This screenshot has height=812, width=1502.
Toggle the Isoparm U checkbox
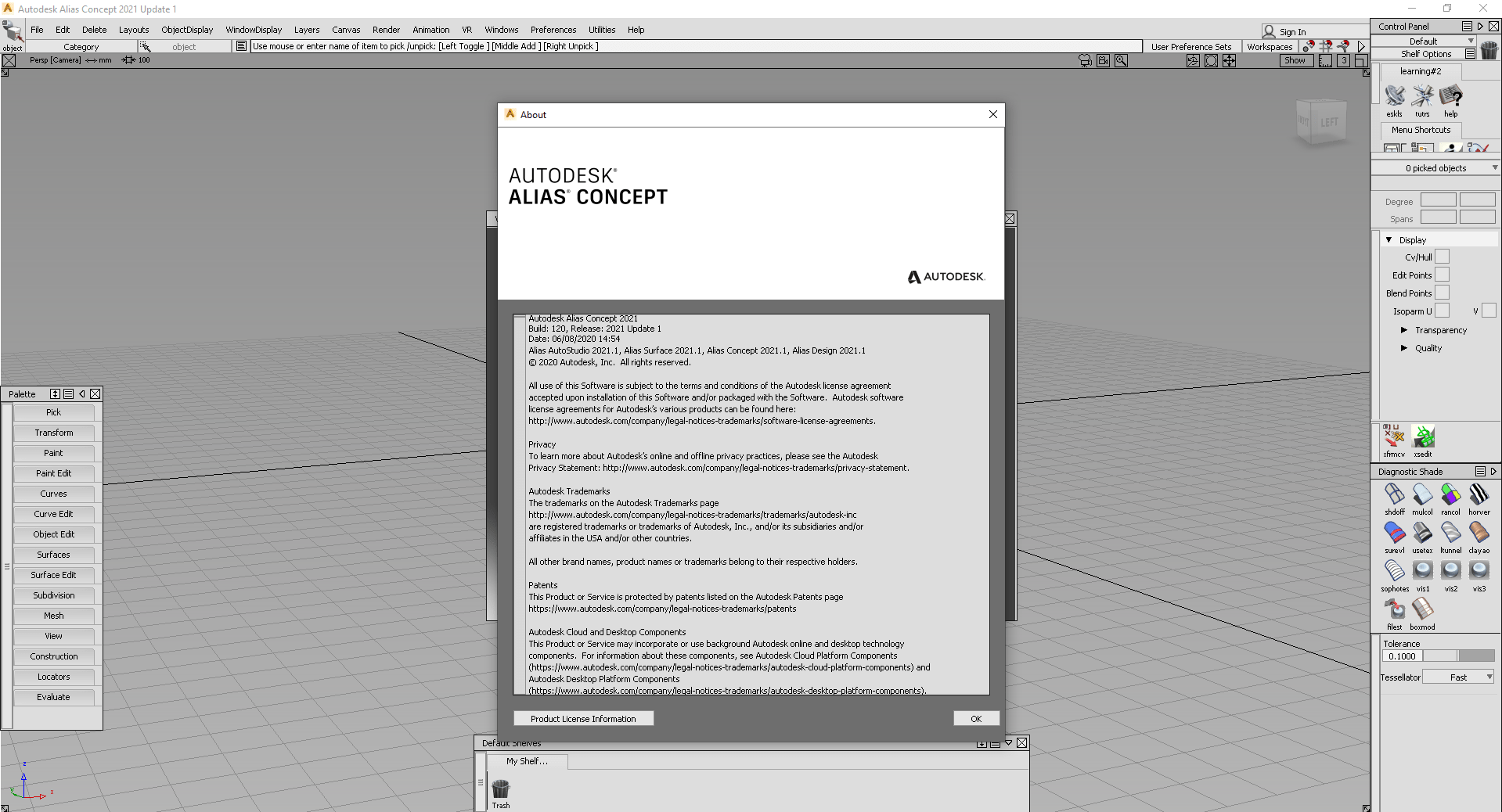point(1442,311)
